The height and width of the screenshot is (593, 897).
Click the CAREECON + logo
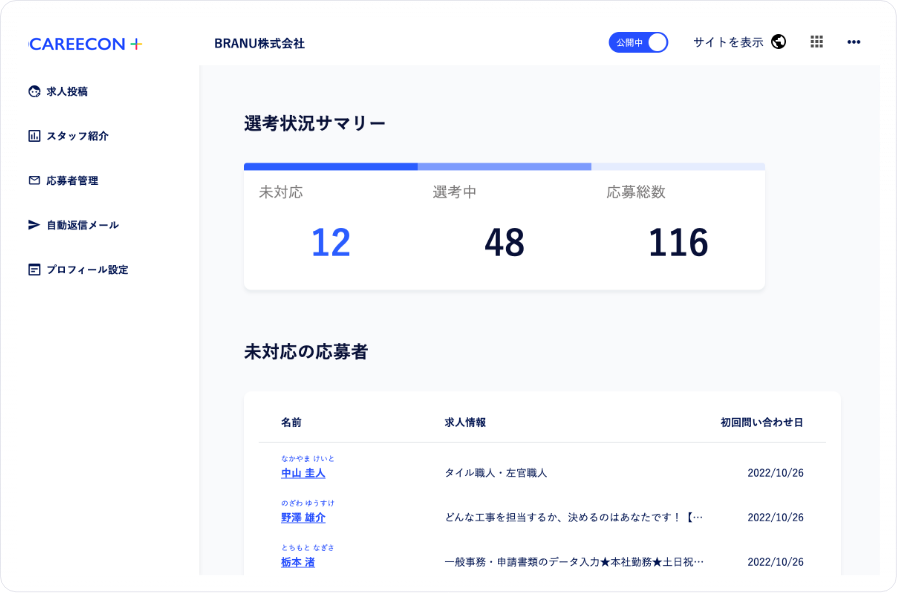coord(85,44)
